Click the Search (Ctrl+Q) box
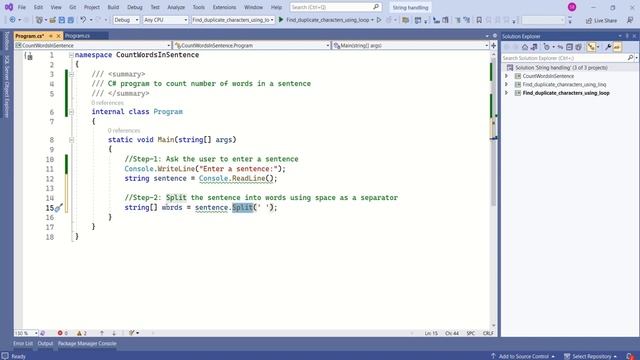 336,7
